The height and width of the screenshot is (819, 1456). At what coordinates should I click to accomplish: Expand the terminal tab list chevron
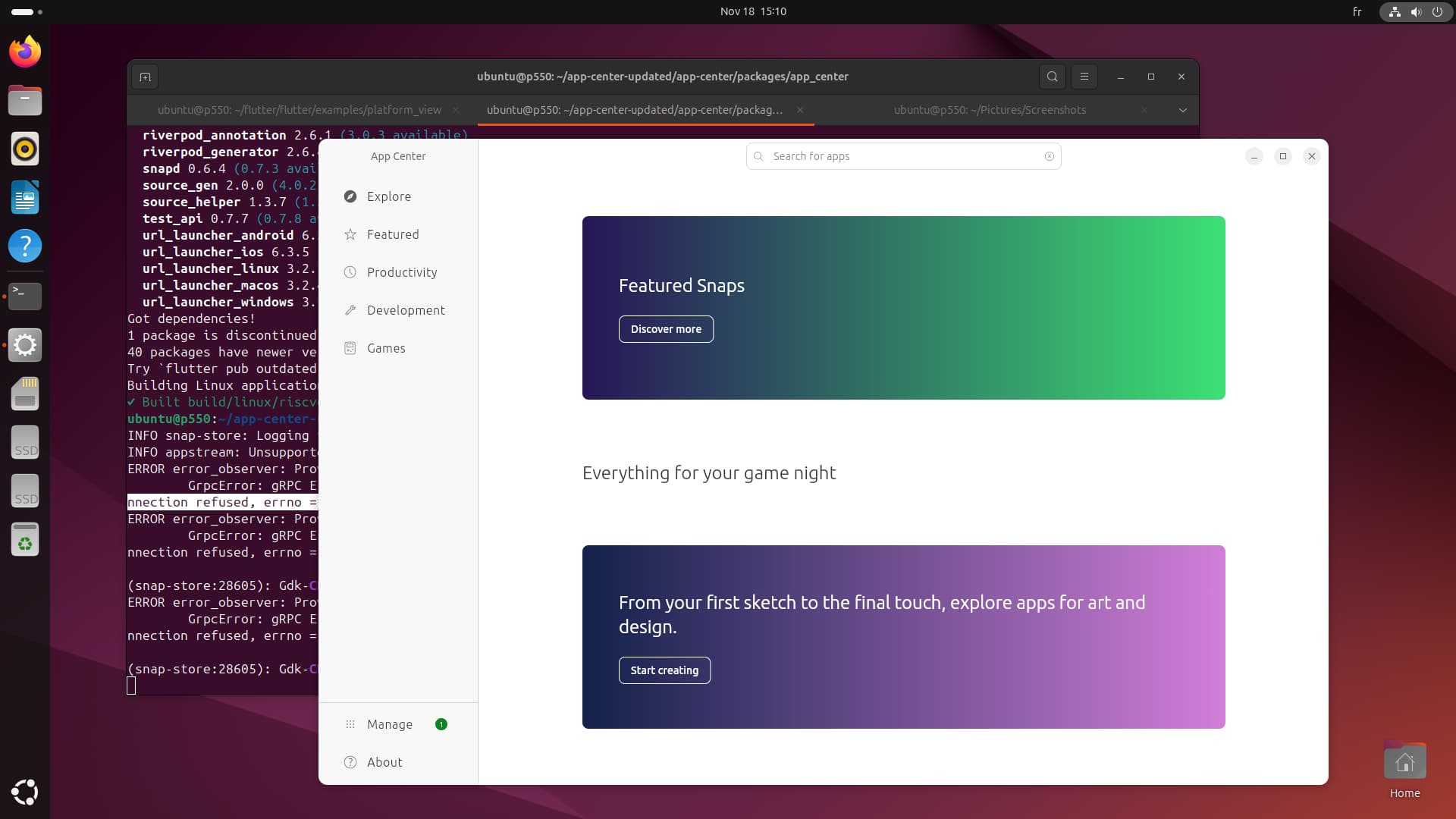[1182, 110]
